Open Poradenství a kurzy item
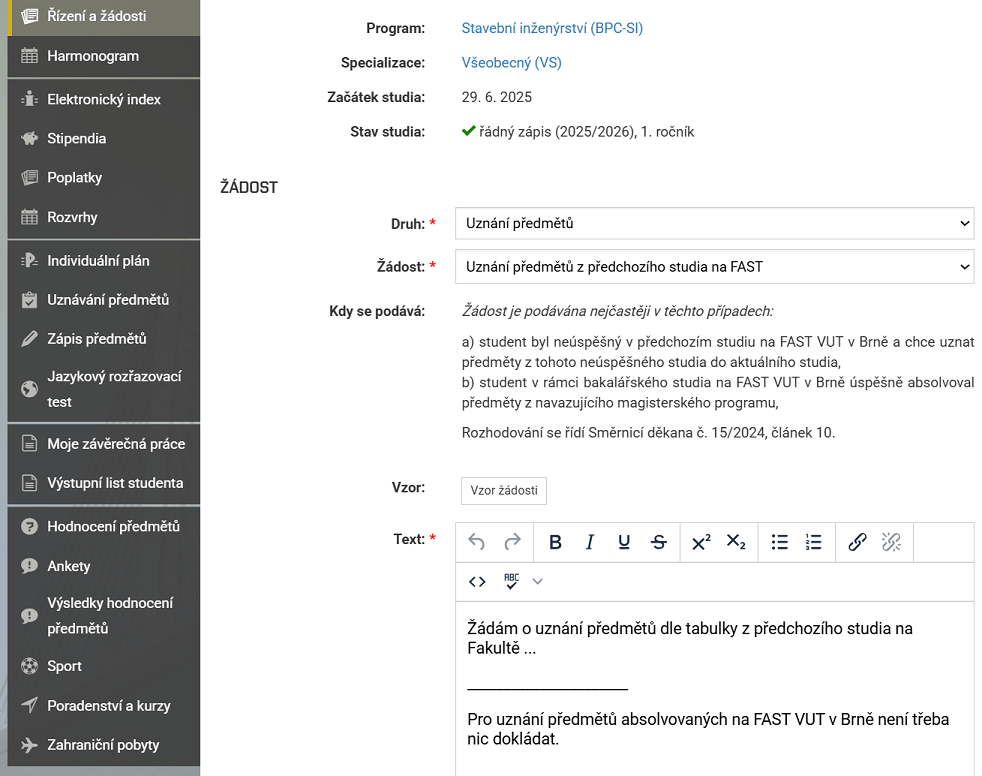982x776 pixels. click(x=104, y=706)
